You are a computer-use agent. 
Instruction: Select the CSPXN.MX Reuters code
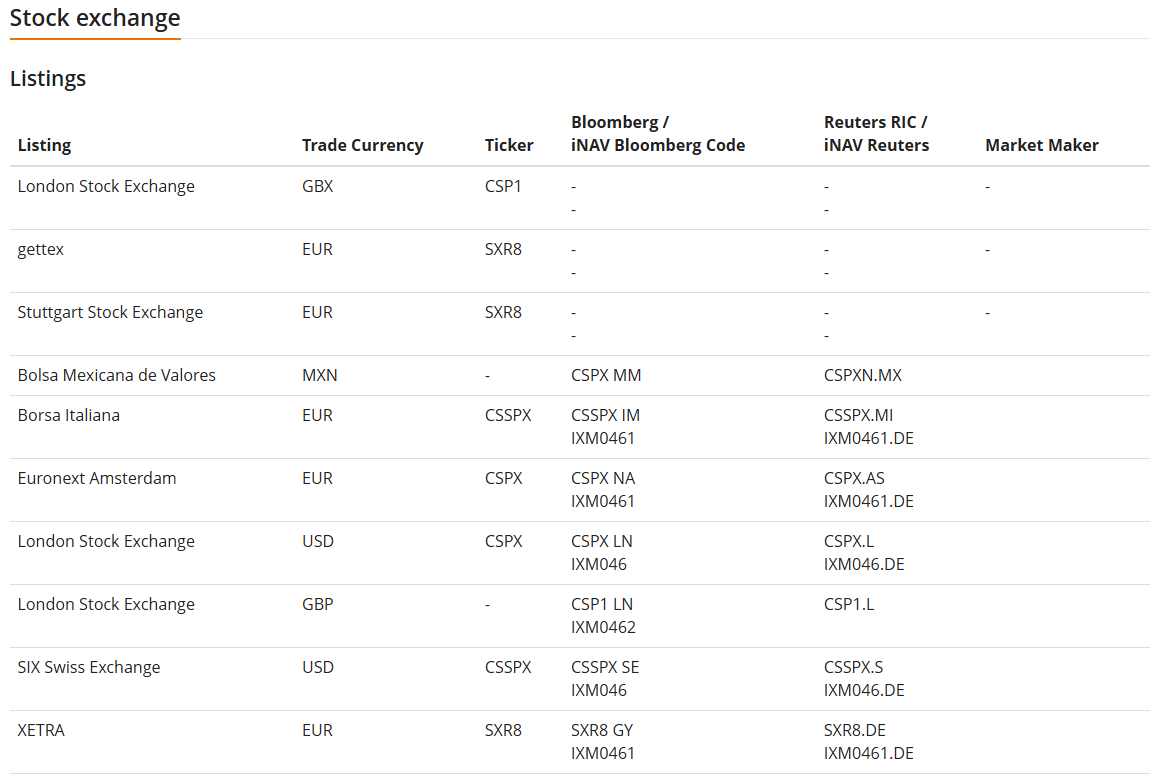863,375
